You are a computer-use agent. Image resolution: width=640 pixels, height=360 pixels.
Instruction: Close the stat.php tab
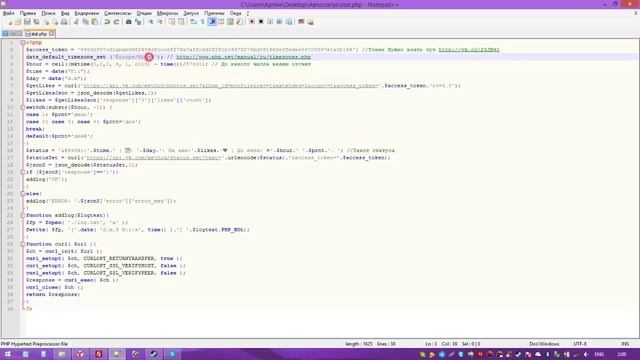tap(52, 34)
